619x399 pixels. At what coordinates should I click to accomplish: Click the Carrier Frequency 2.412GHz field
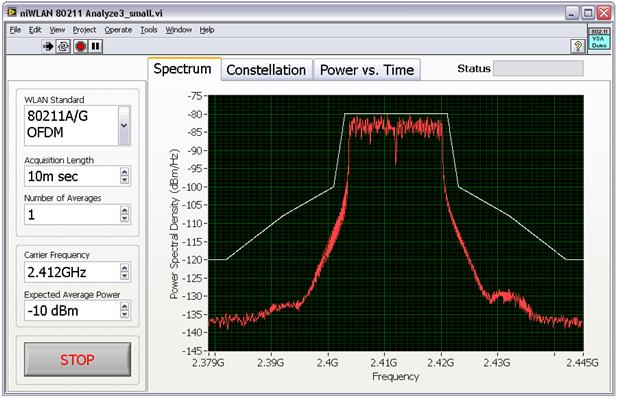pyautogui.click(x=72, y=272)
